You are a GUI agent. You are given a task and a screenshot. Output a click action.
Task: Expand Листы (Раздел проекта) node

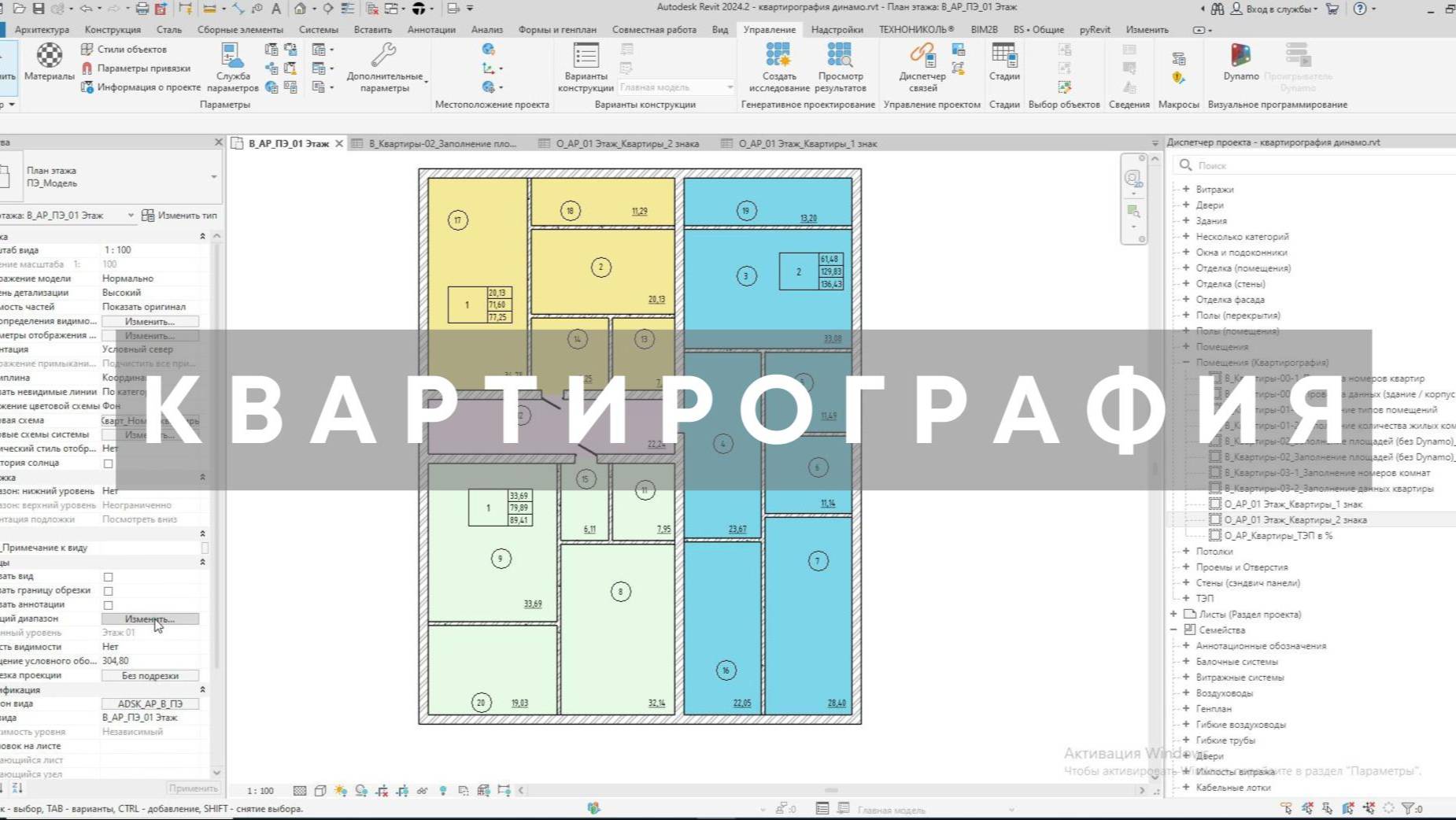pyautogui.click(x=1173, y=614)
